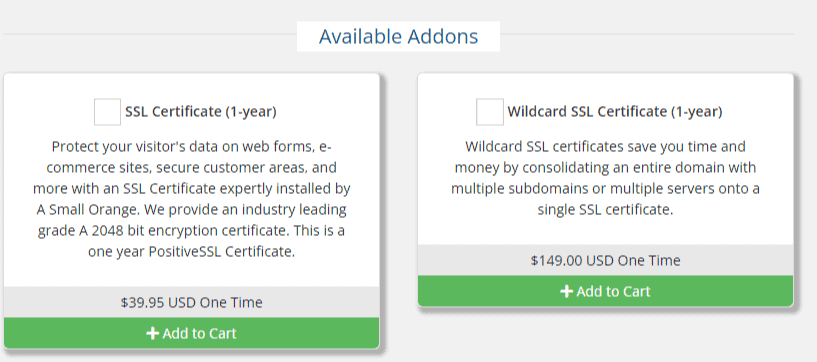Click 'Wildcard SSL certificates save you time' line
The width and height of the screenshot is (817, 362).
[605, 146]
